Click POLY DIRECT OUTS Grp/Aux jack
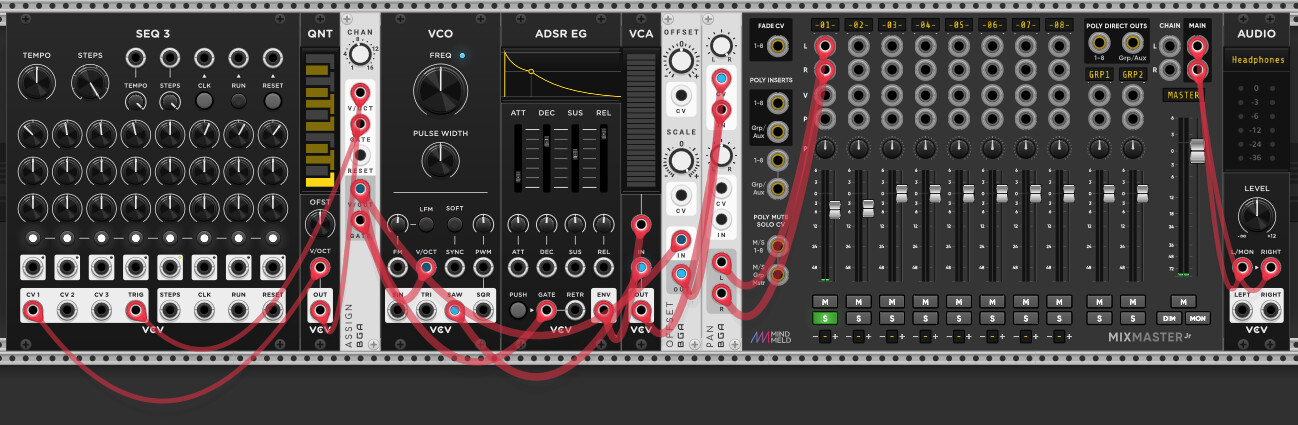Image resolution: width=1298 pixels, height=425 pixels. pos(1132,43)
